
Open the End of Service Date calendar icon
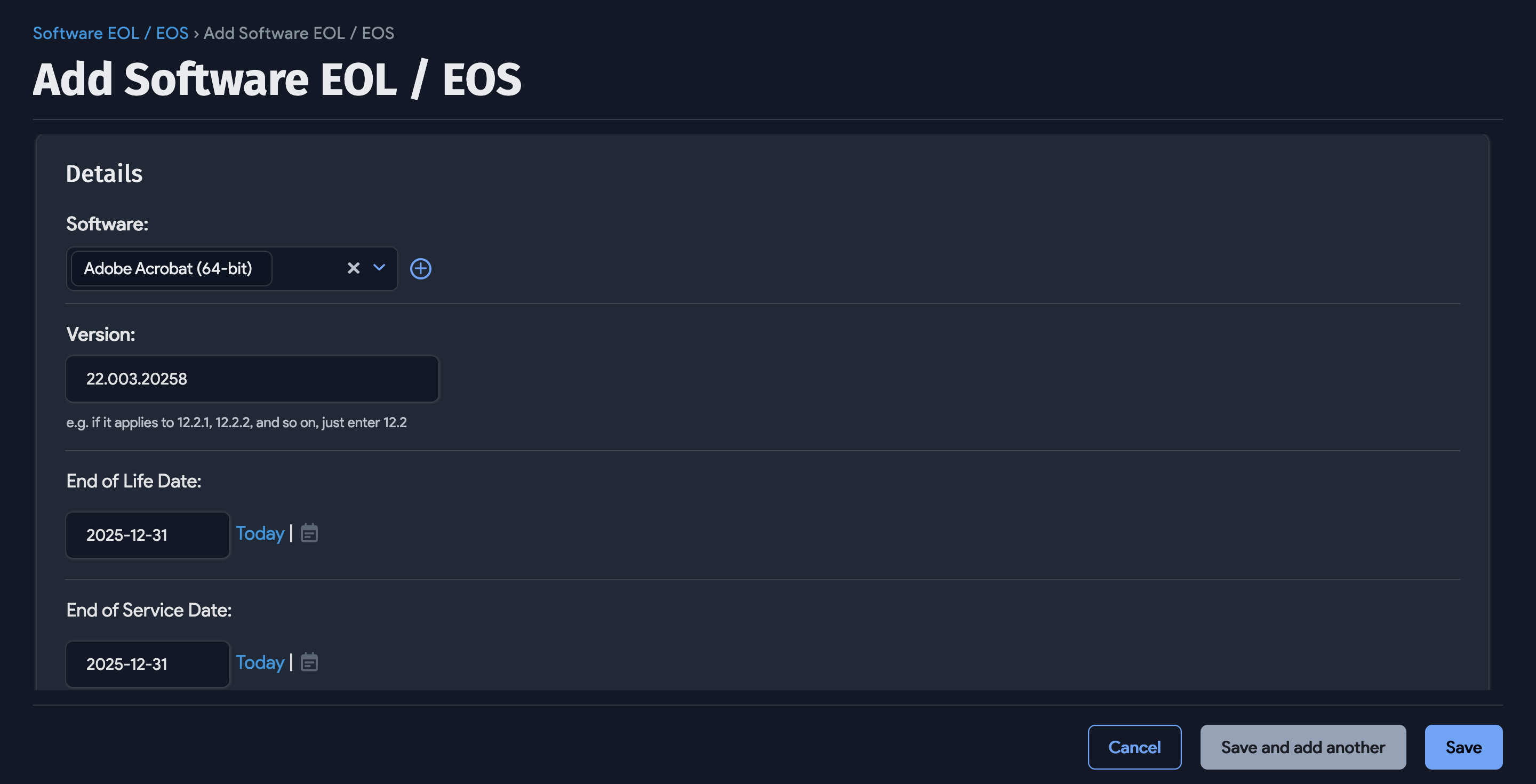[x=309, y=662]
